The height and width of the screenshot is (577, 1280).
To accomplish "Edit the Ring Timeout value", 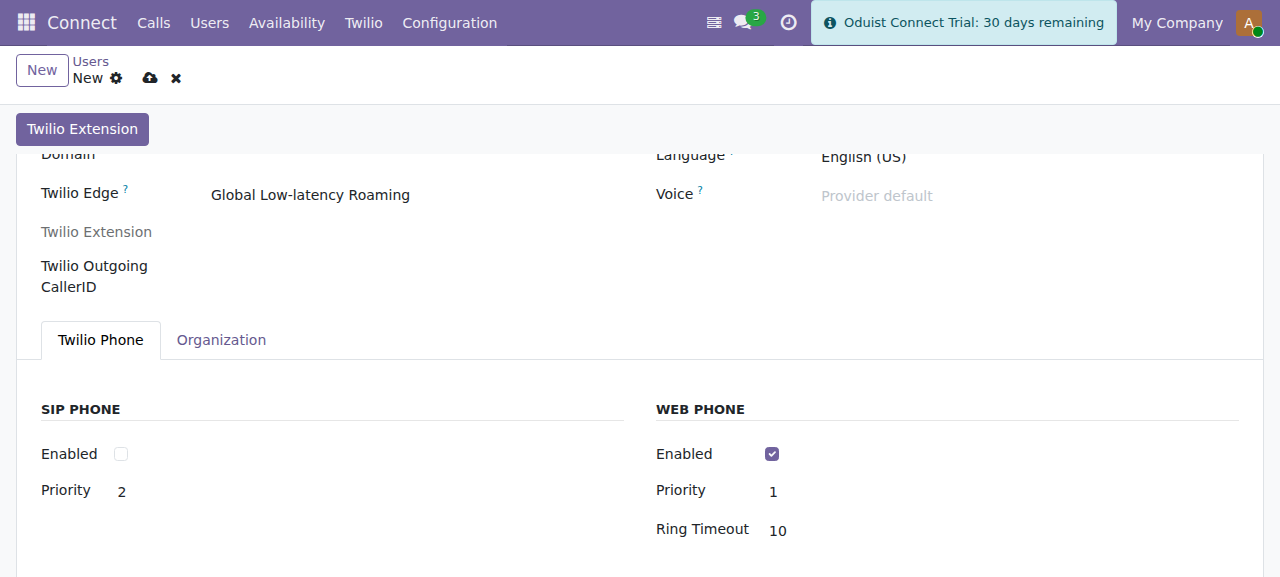I will tap(1004, 531).
